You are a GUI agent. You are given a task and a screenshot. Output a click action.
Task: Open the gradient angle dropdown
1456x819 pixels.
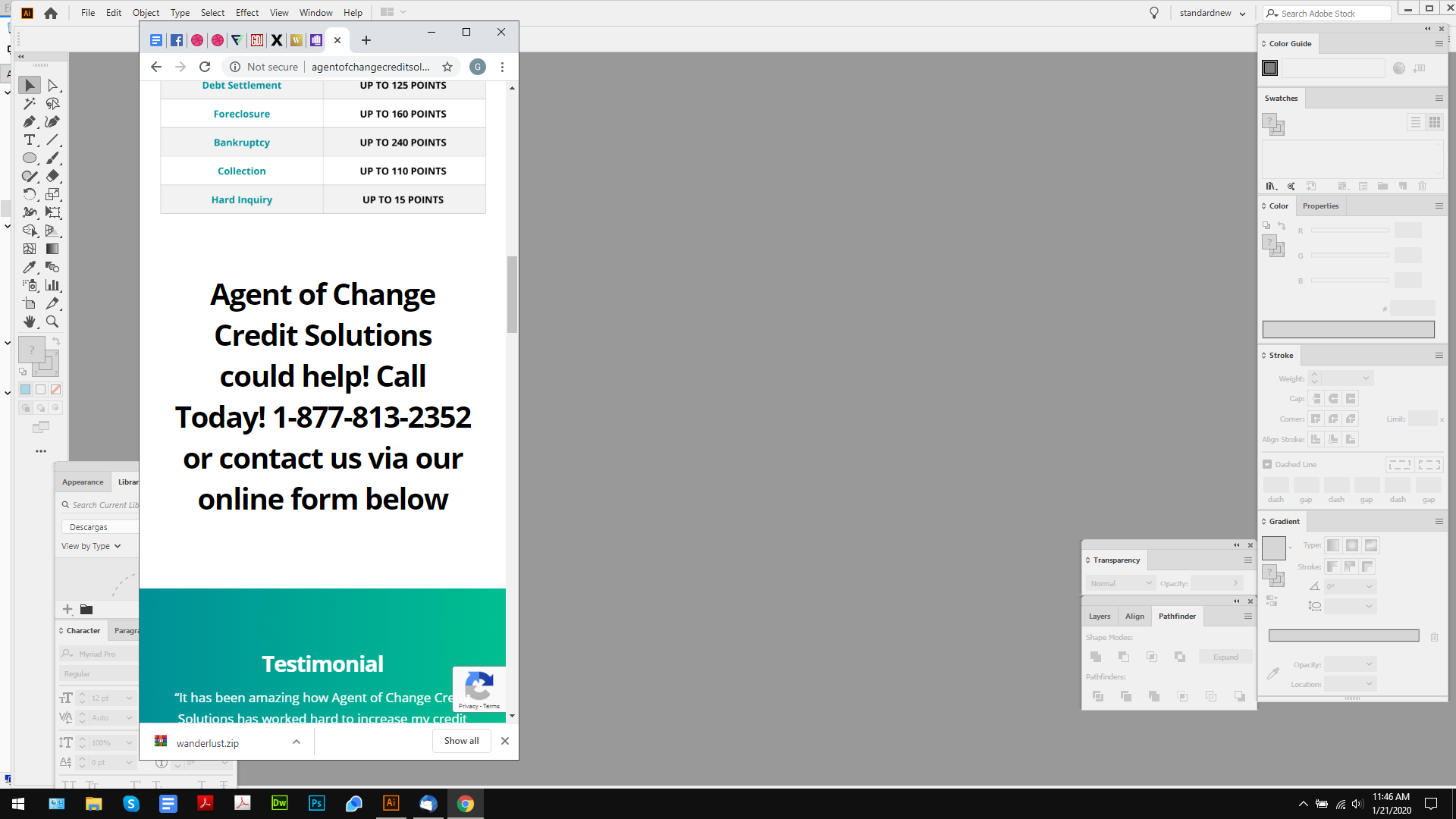click(x=1370, y=586)
